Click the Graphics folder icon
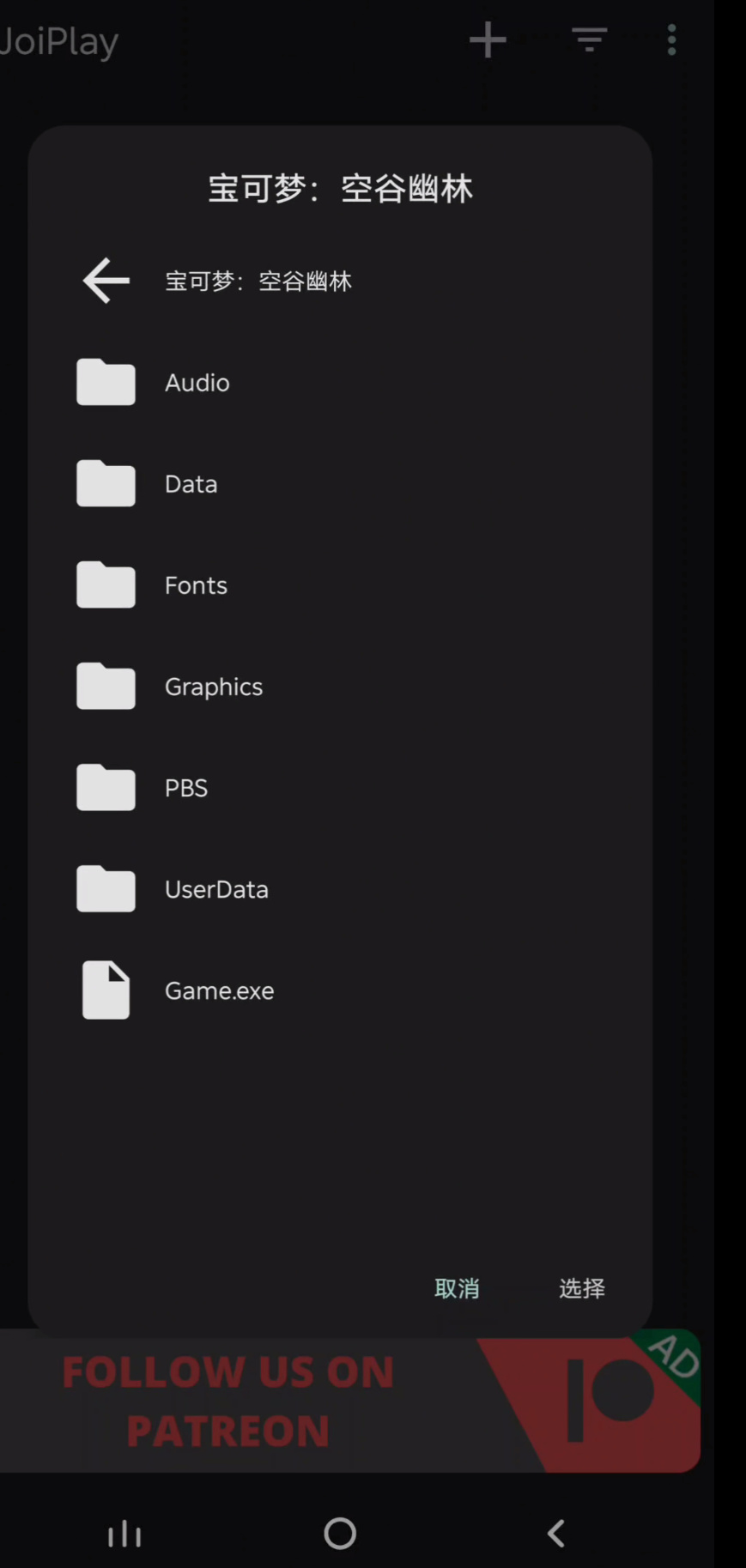This screenshot has height=1568, width=746. [106, 686]
